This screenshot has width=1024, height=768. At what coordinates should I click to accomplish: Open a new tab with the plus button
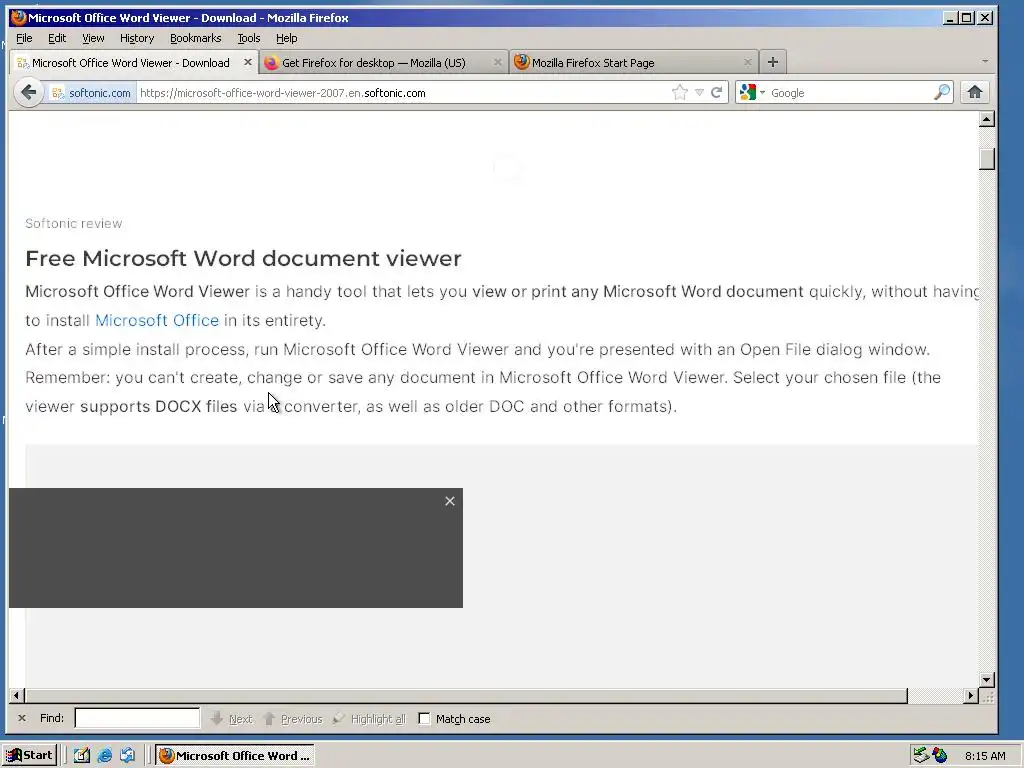(x=773, y=62)
